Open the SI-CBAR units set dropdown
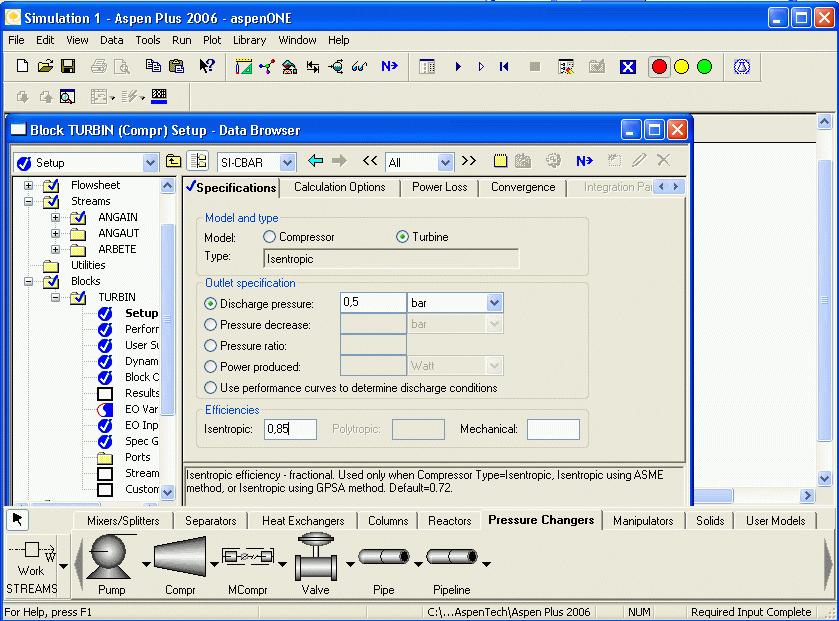Viewport: 839px width, 621px height. (x=287, y=163)
